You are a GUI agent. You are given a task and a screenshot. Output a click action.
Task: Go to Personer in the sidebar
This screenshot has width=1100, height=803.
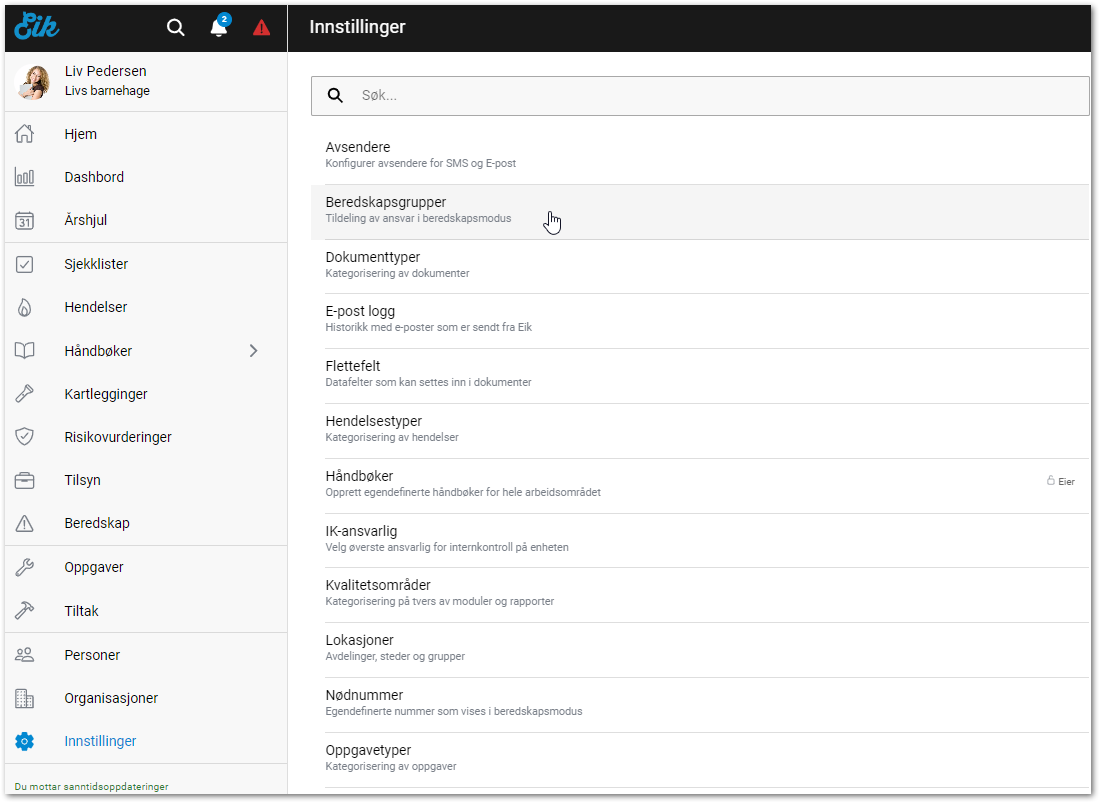point(92,655)
